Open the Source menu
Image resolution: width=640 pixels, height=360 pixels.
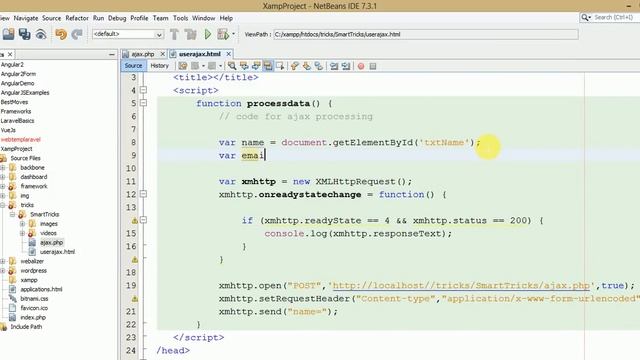pyautogui.click(x=51, y=18)
